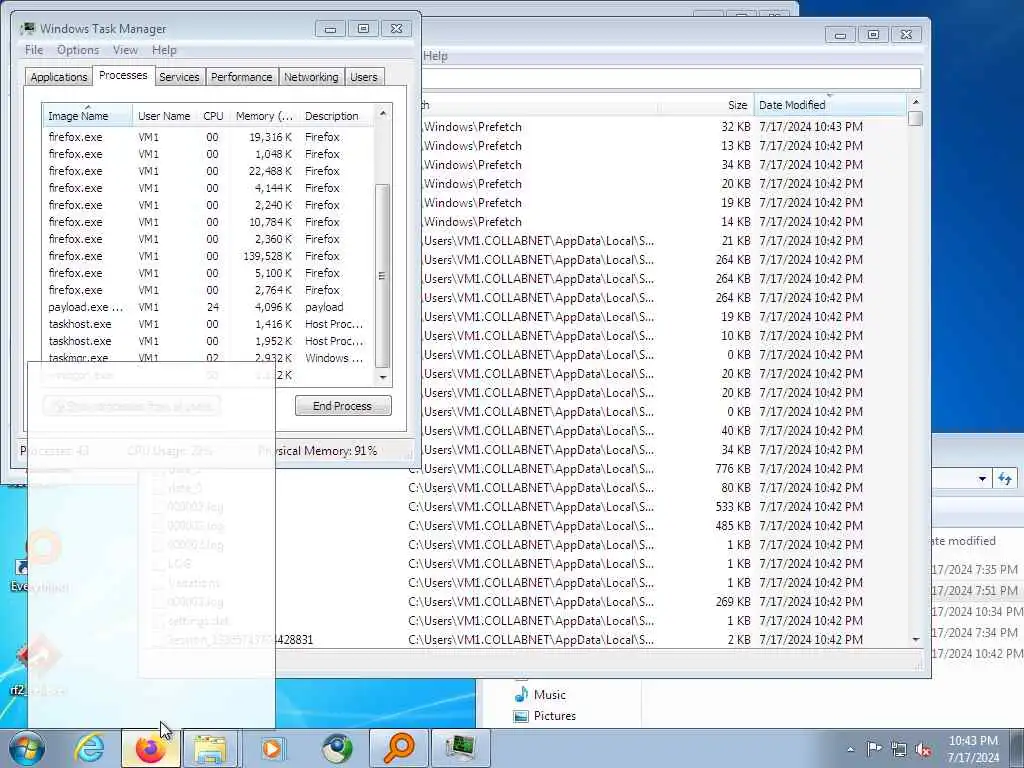Sort processes by Image Name column
The image size is (1024, 768).
pyautogui.click(x=88, y=116)
